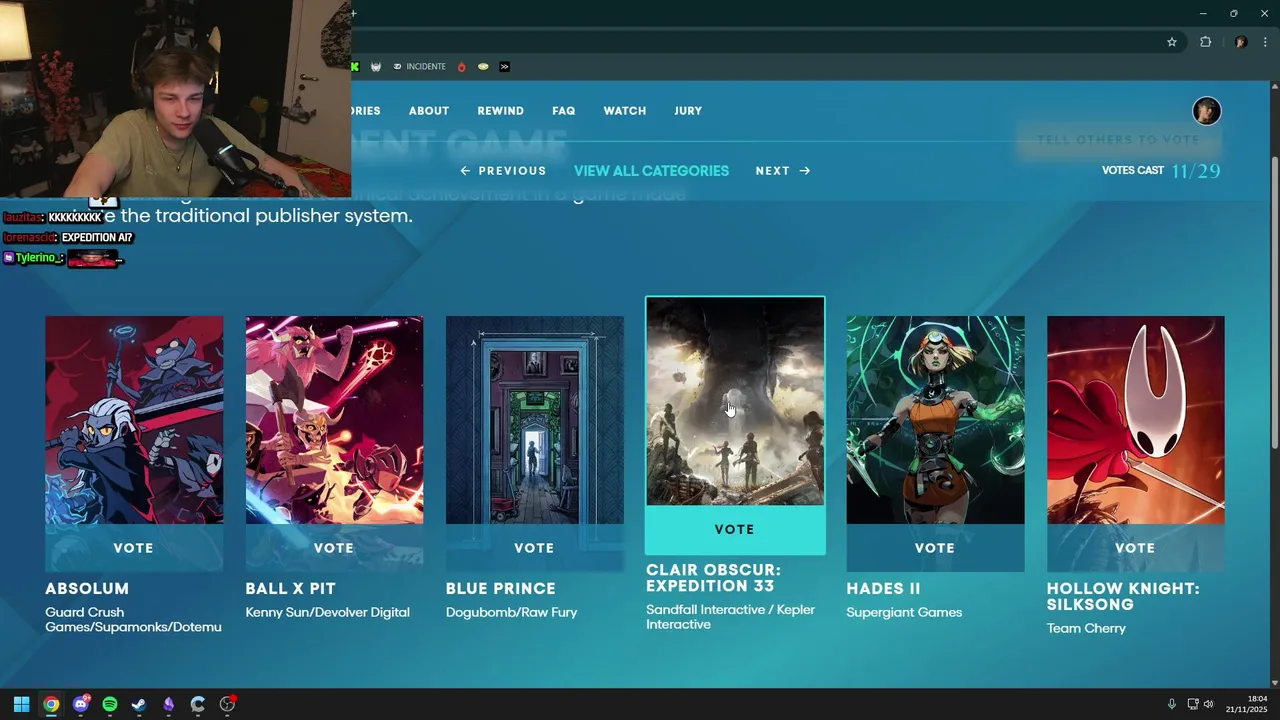Open Spotify from the taskbar
The image size is (1280, 720).
click(x=110, y=704)
